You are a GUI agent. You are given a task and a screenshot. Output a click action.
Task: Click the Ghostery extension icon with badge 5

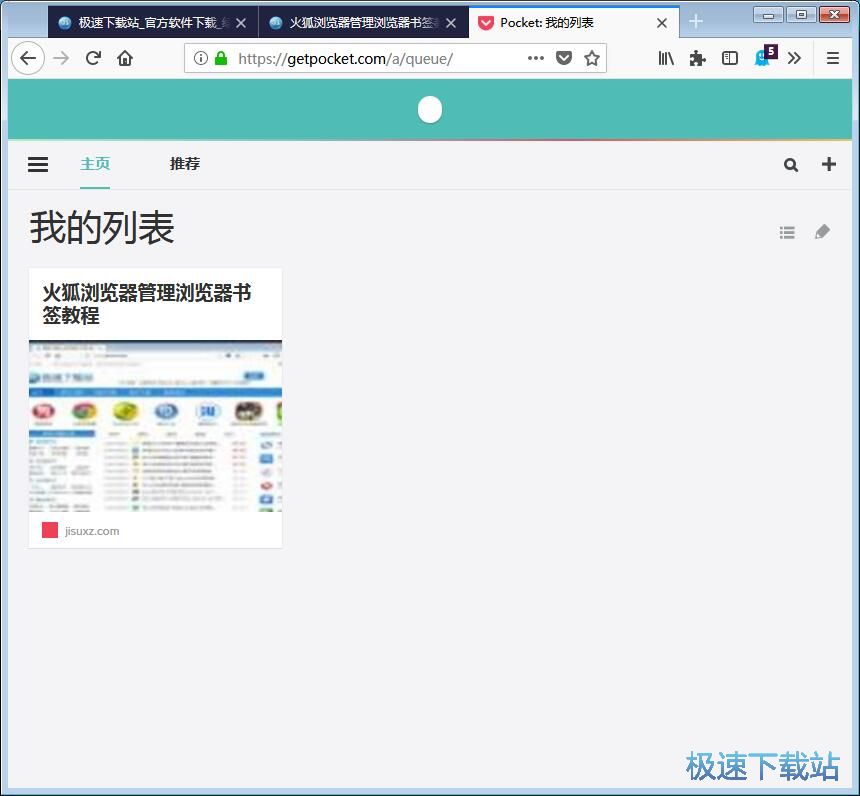765,56
